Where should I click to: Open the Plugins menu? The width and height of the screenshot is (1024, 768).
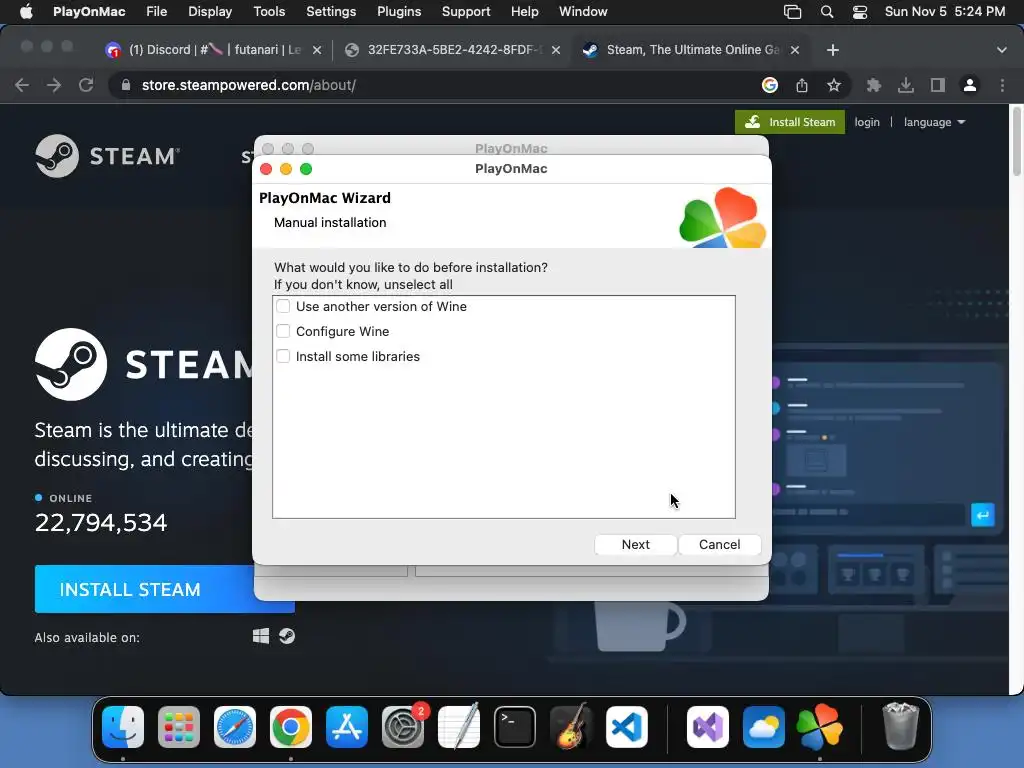pos(399,12)
